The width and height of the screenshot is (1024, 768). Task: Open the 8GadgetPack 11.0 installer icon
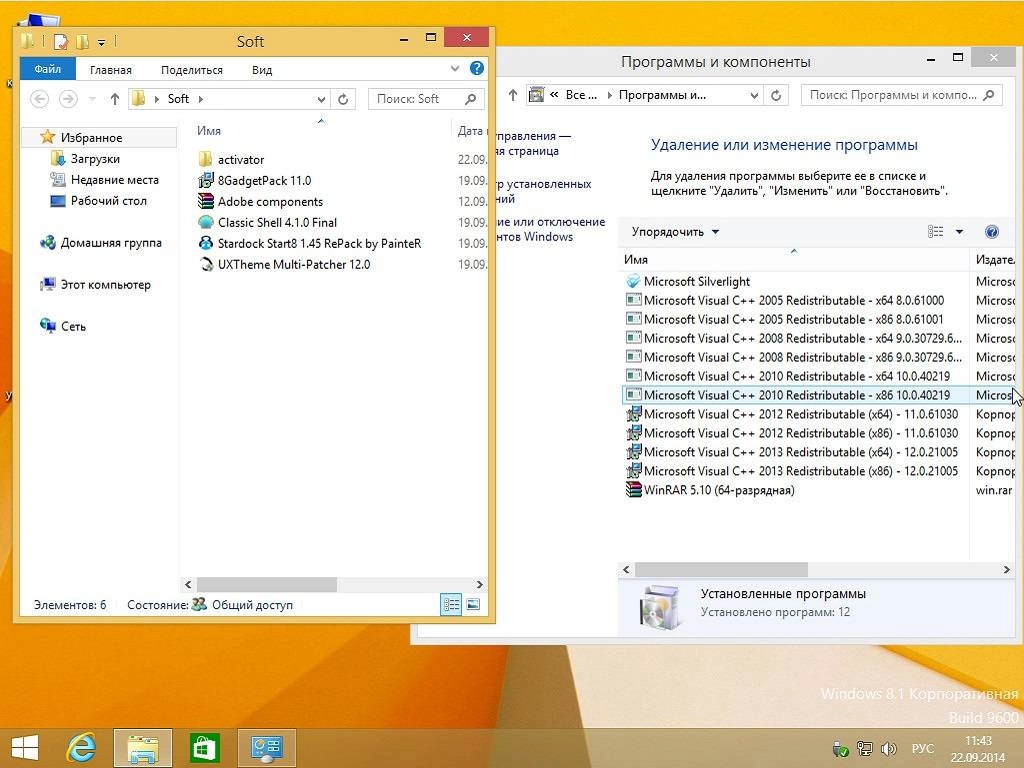(x=206, y=180)
